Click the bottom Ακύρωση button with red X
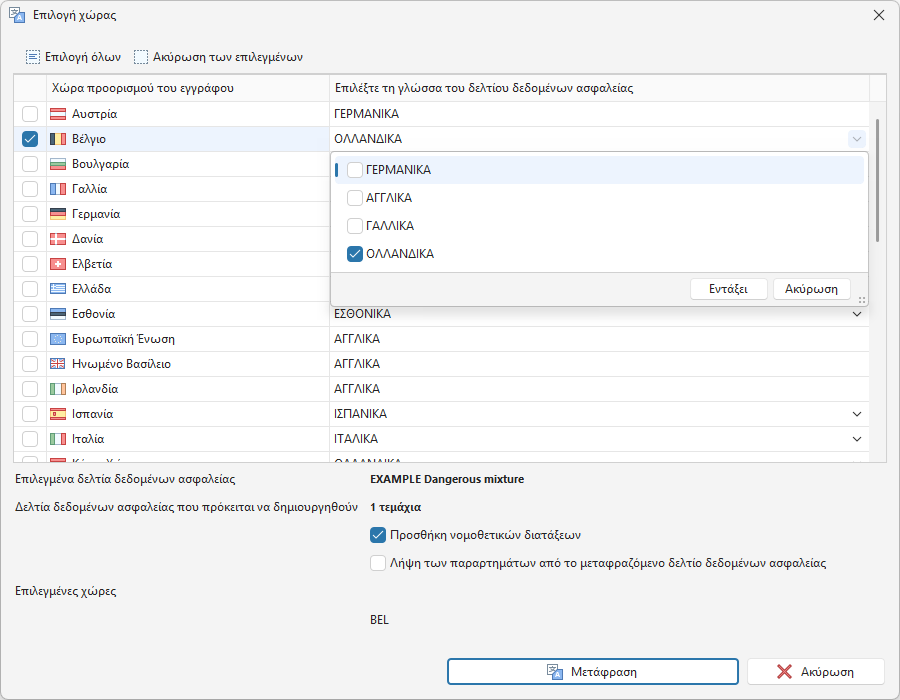 tap(816, 671)
